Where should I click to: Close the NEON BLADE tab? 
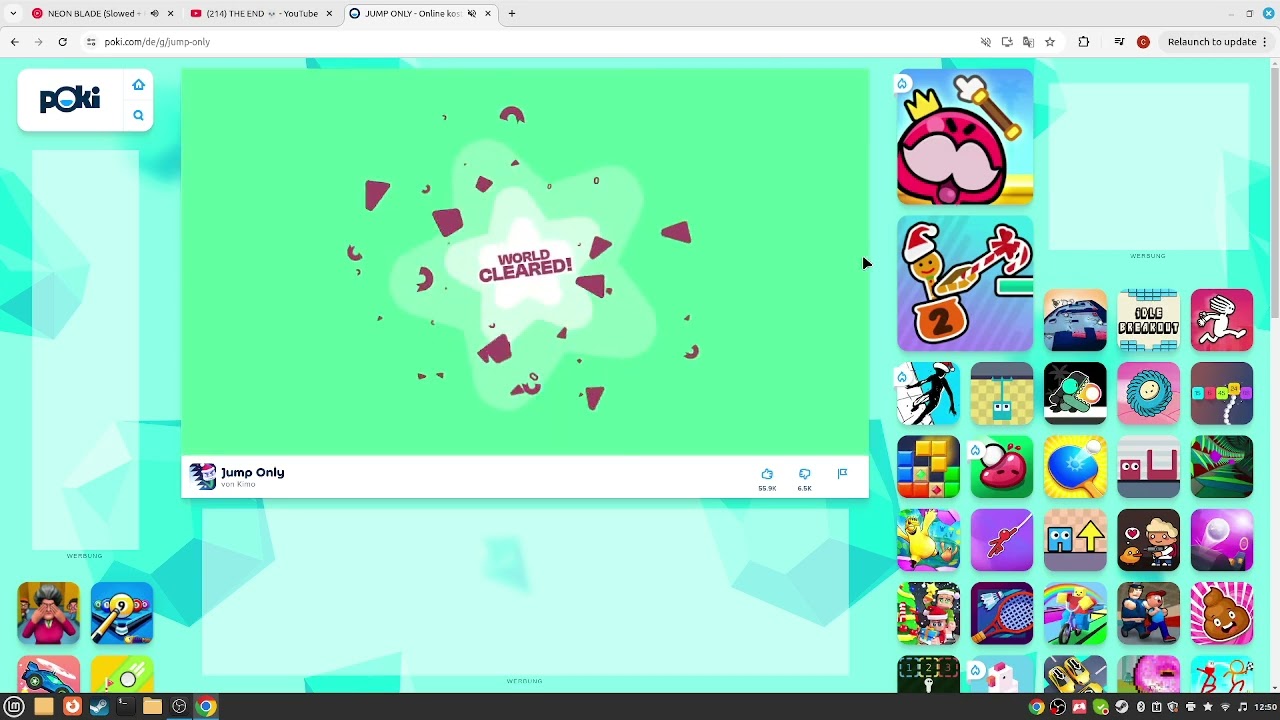click(x=171, y=14)
